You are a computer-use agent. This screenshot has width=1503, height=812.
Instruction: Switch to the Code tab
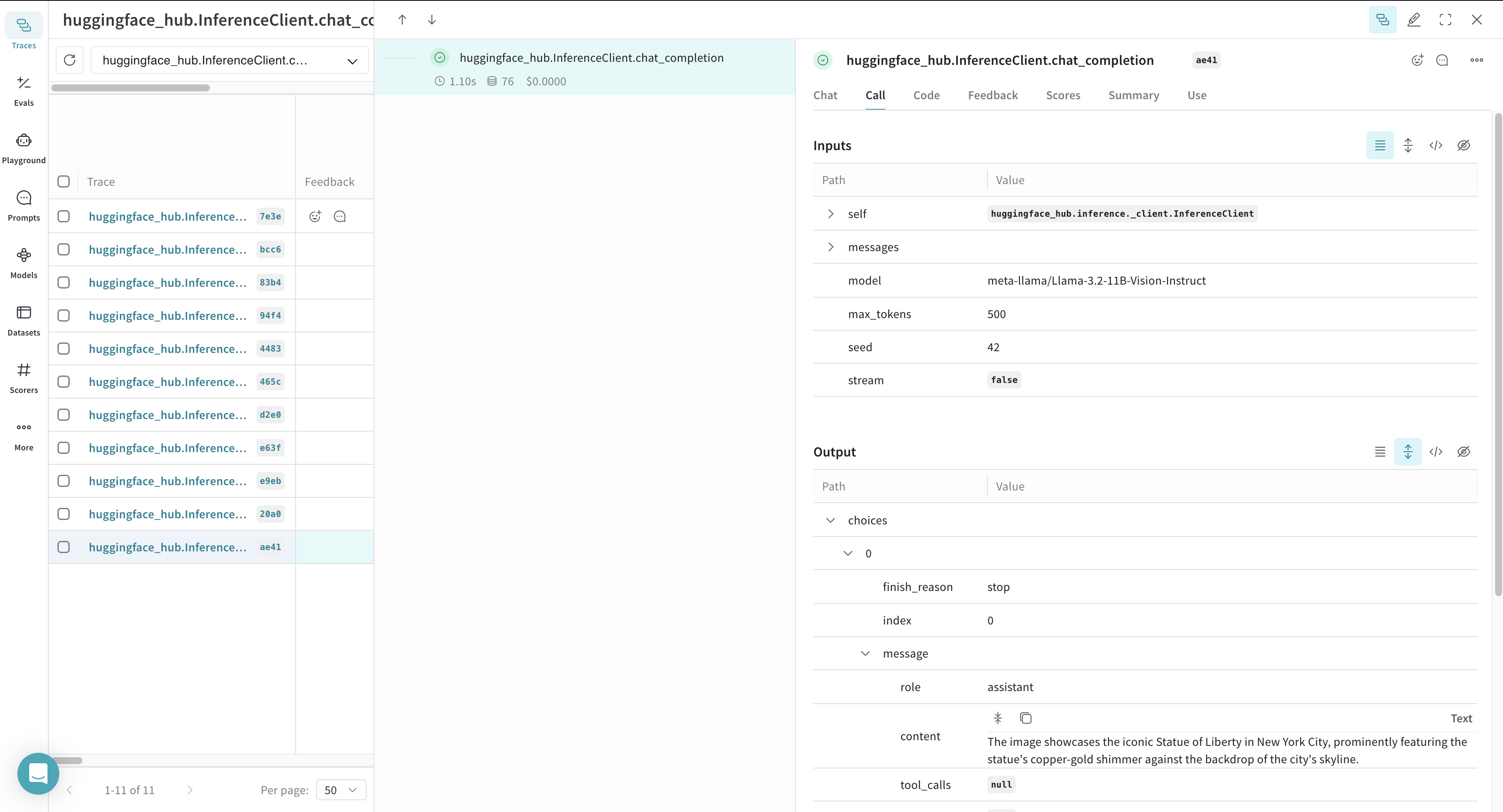tap(927, 95)
